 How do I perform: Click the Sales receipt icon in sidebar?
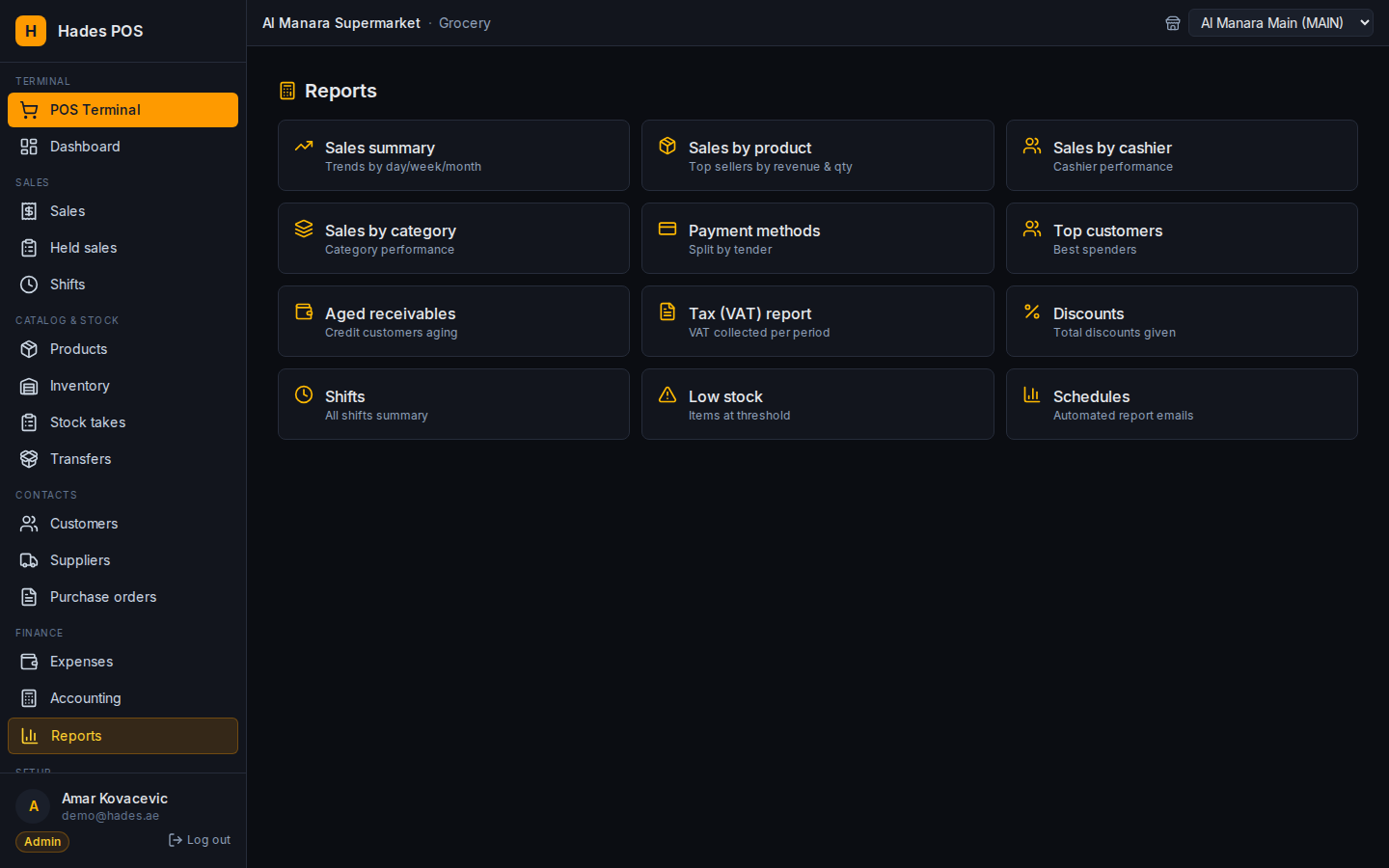(29, 211)
